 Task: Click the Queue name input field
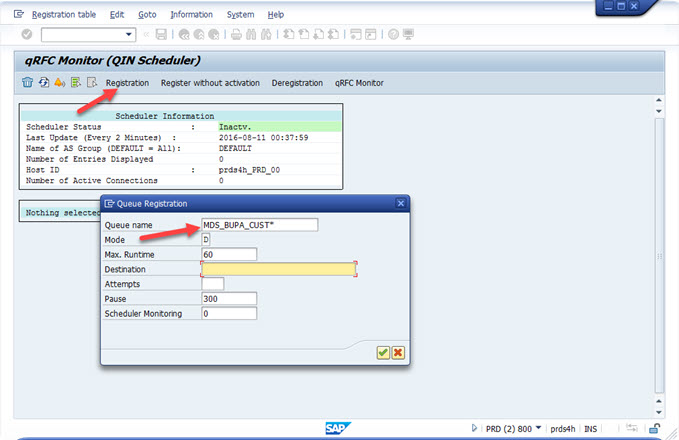click(x=259, y=225)
